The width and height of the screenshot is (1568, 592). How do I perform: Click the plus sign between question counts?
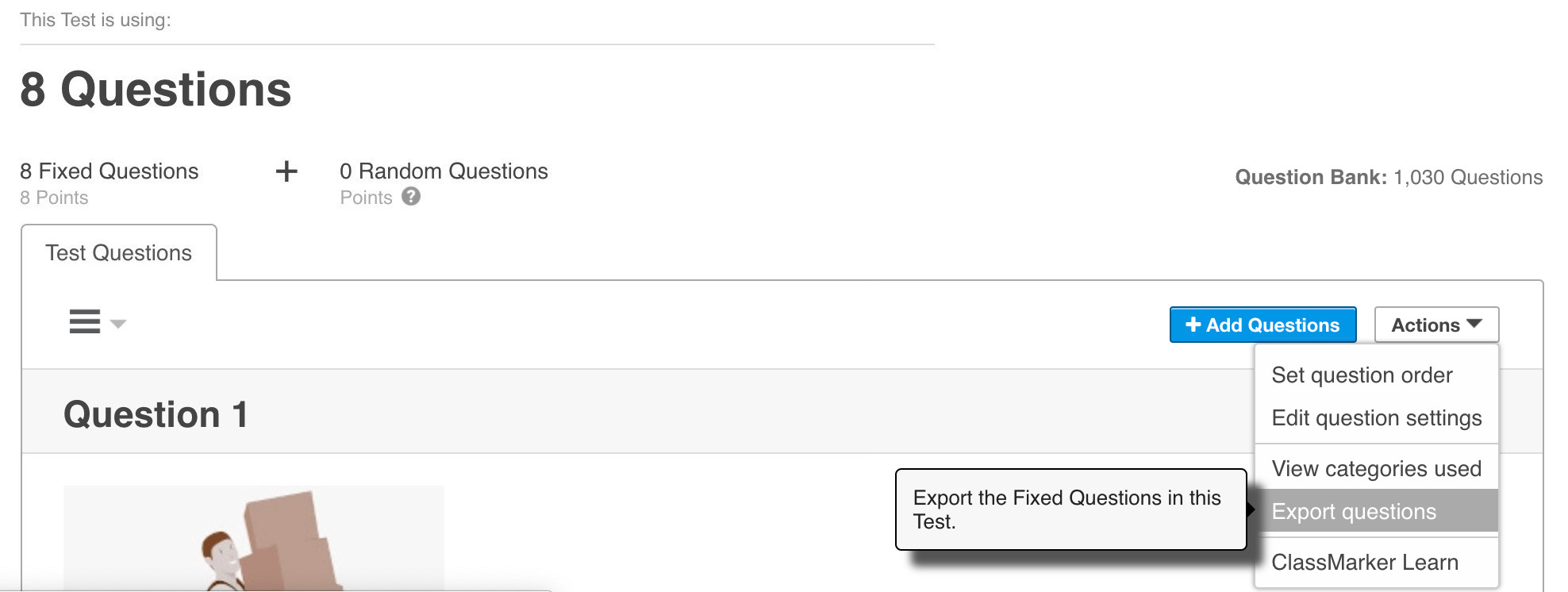pyautogui.click(x=286, y=171)
